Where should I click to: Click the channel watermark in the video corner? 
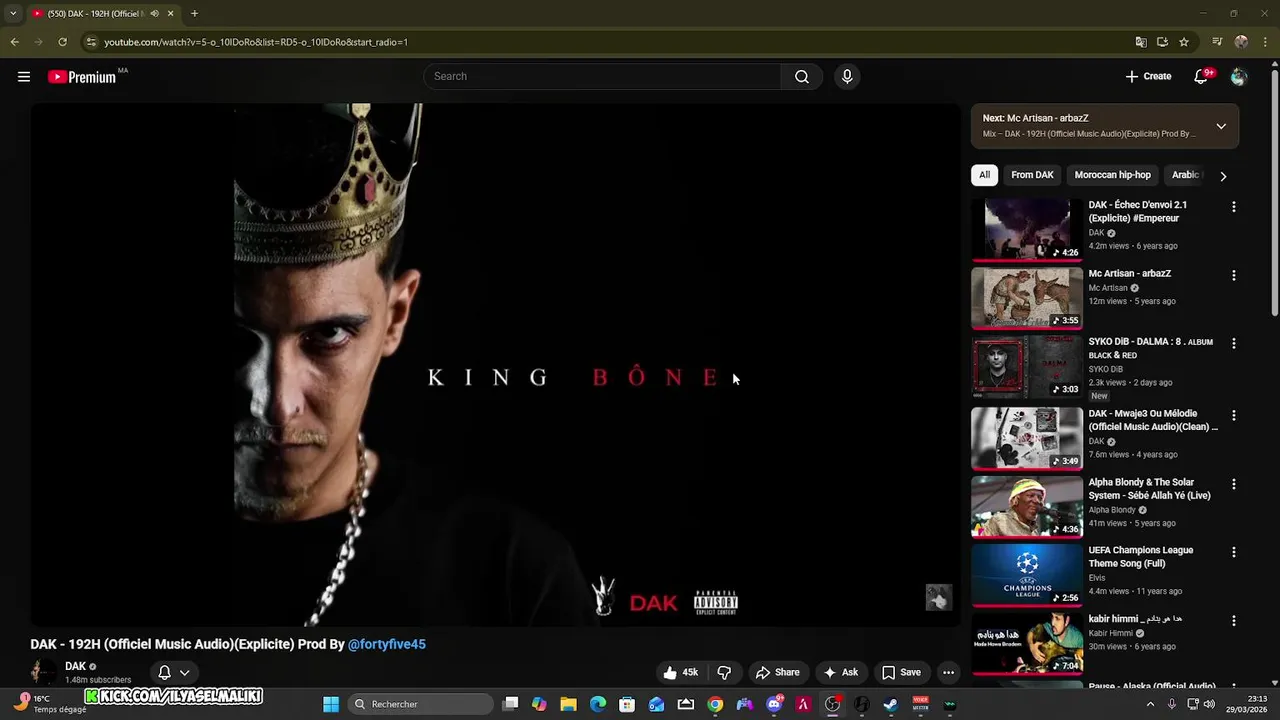(x=938, y=597)
